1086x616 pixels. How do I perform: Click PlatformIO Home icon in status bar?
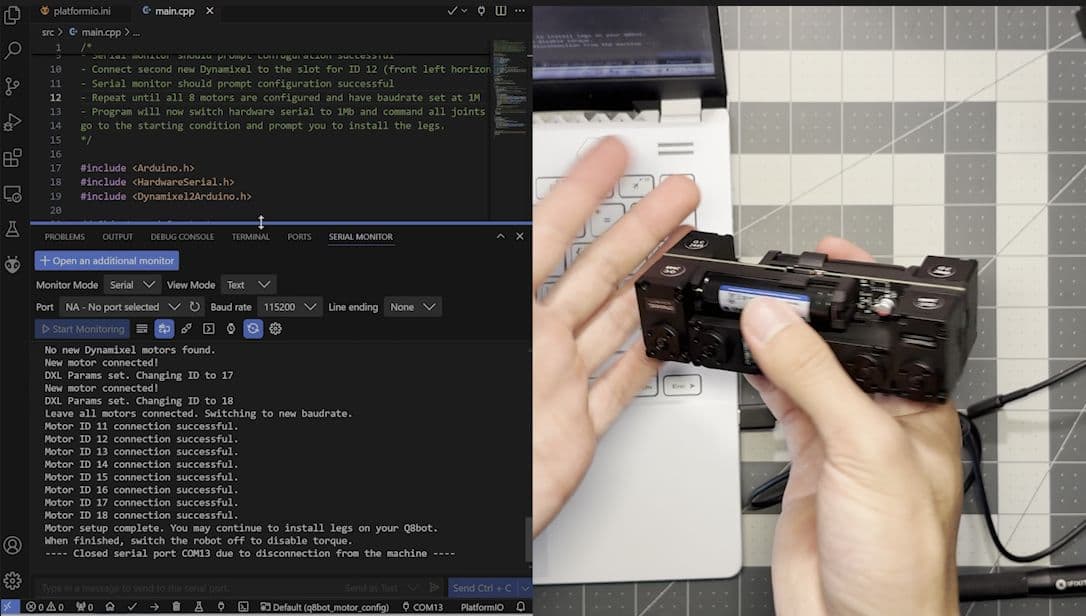pyautogui.click(x=109, y=607)
